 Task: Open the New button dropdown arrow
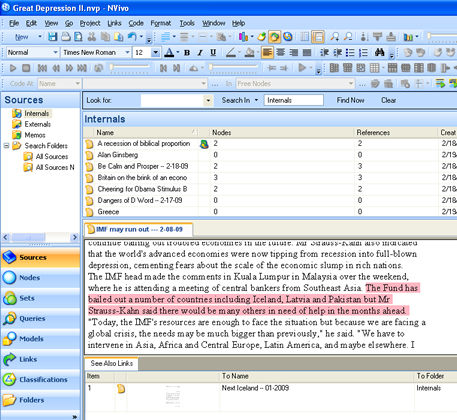[40, 37]
